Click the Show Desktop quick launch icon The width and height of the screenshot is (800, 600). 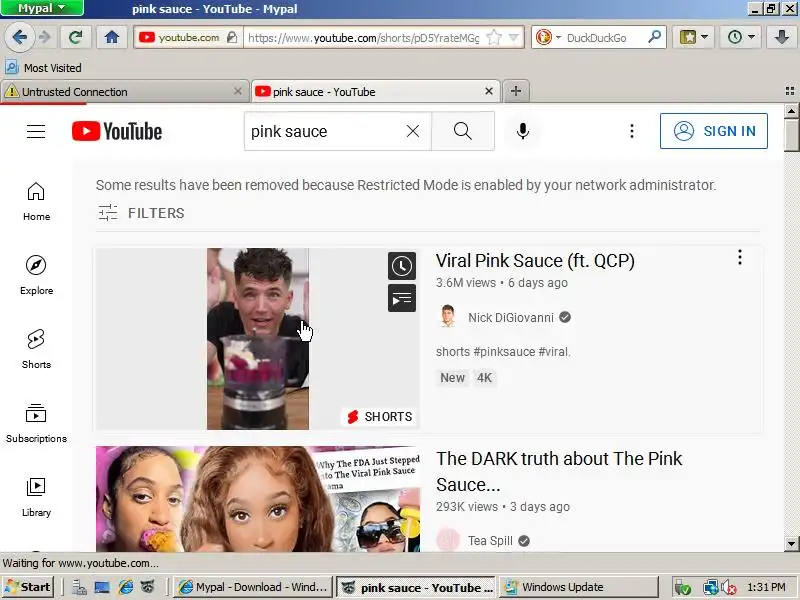(x=102, y=587)
